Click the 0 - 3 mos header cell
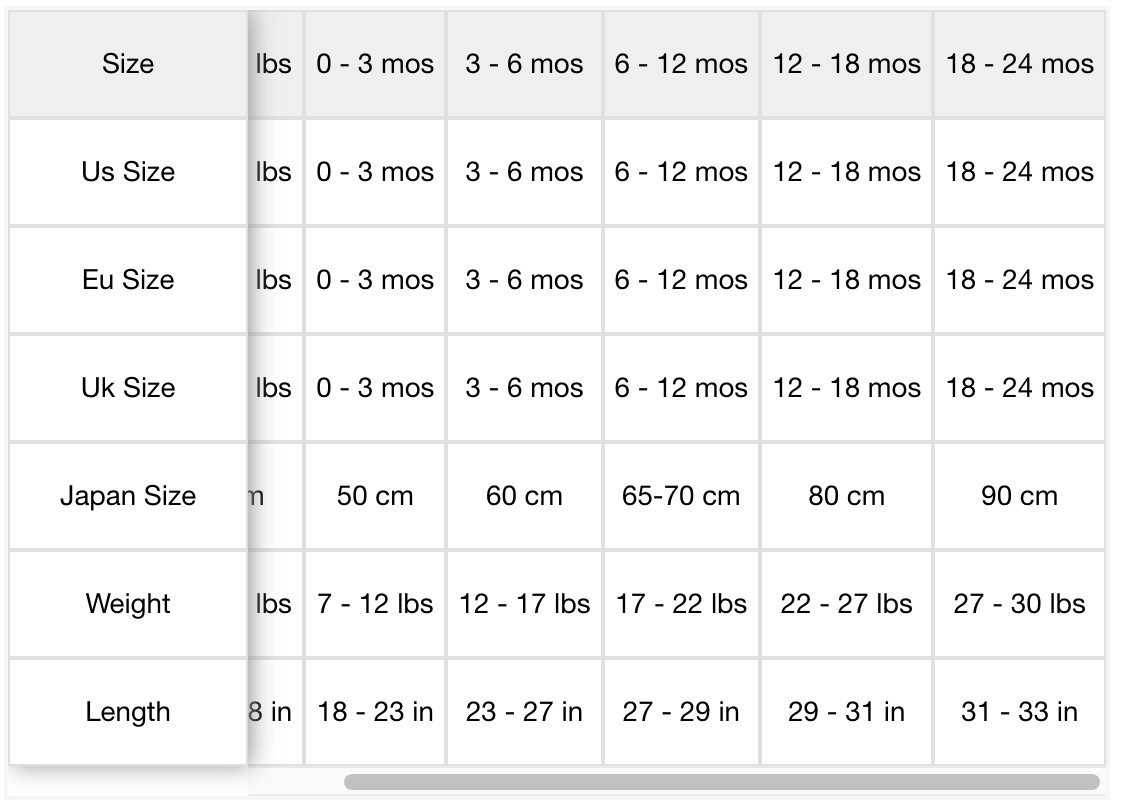This screenshot has height=808, width=1124. (x=375, y=64)
